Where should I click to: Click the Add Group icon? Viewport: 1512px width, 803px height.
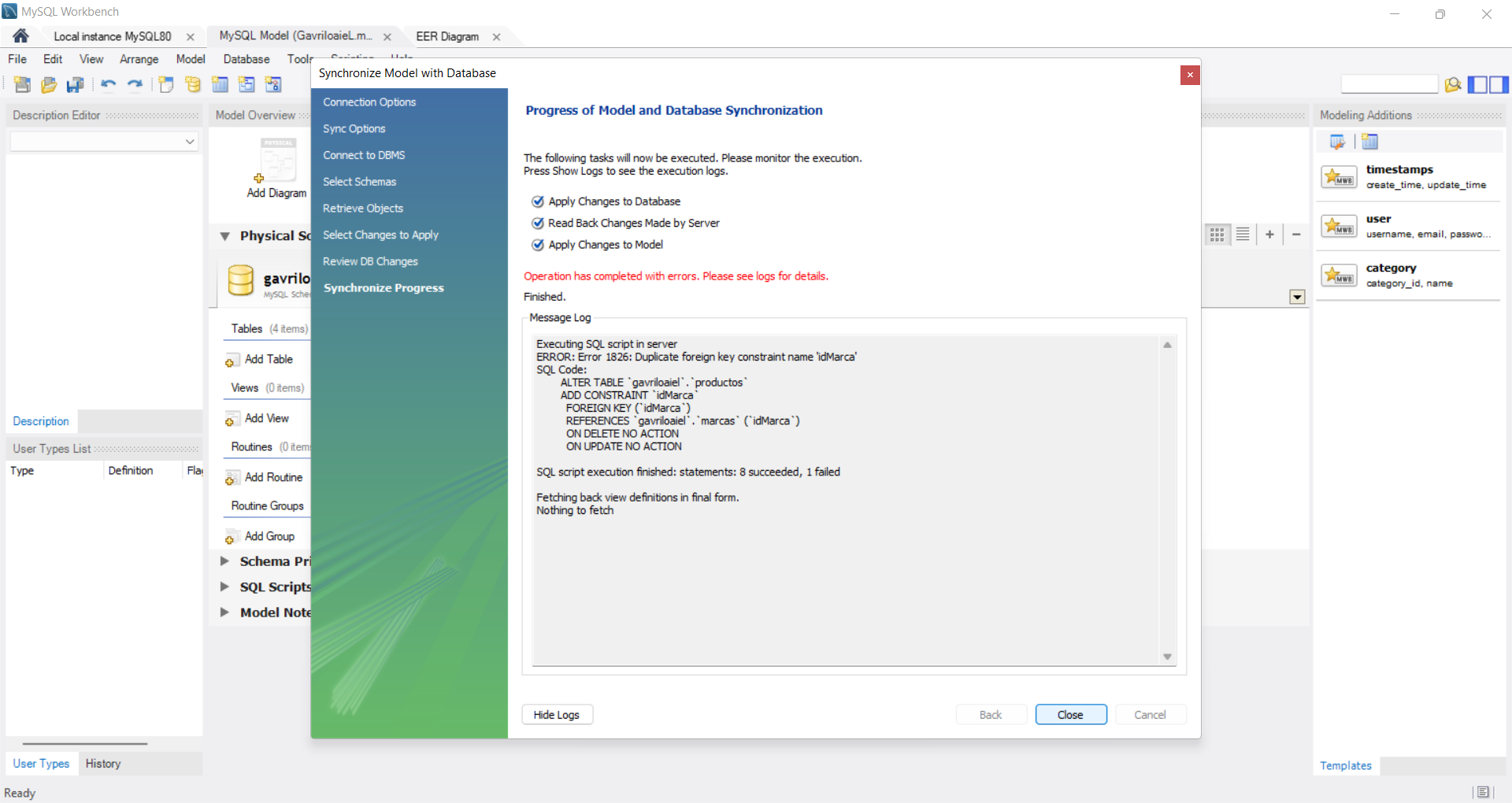(x=232, y=537)
